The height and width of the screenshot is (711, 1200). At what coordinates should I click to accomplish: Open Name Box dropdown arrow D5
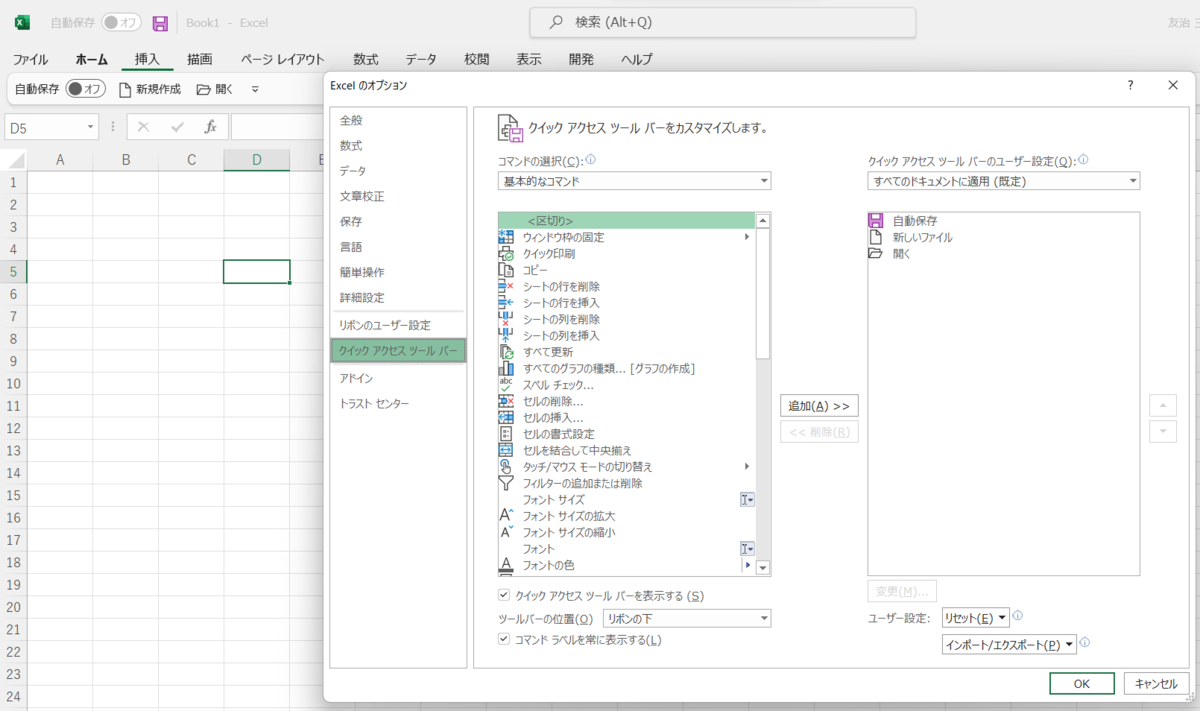point(91,127)
